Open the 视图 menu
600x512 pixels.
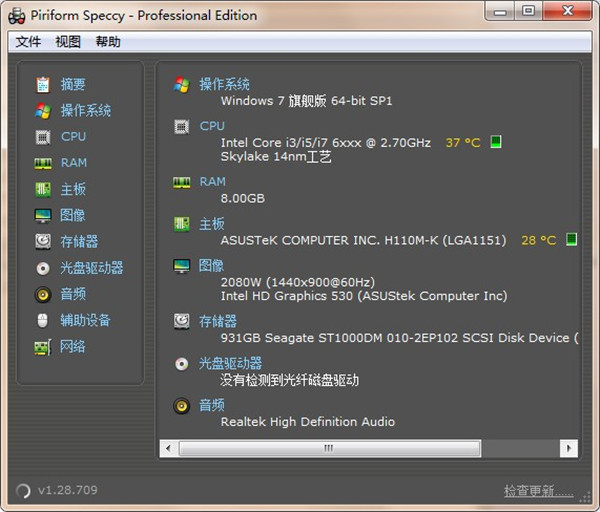tap(68, 41)
